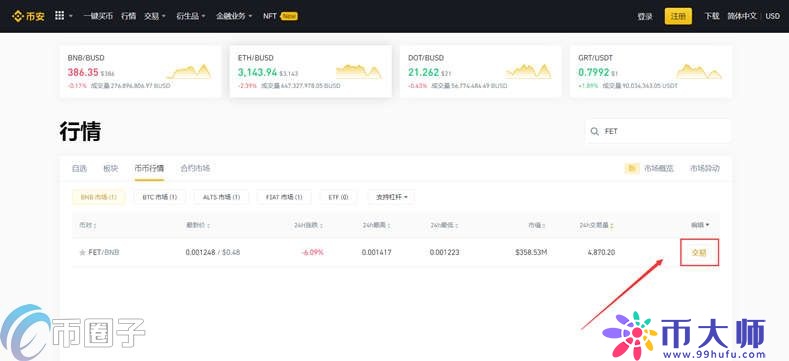The height and width of the screenshot is (361, 789).
Task: Click the 24h low value 0.001223
Action: (444, 252)
